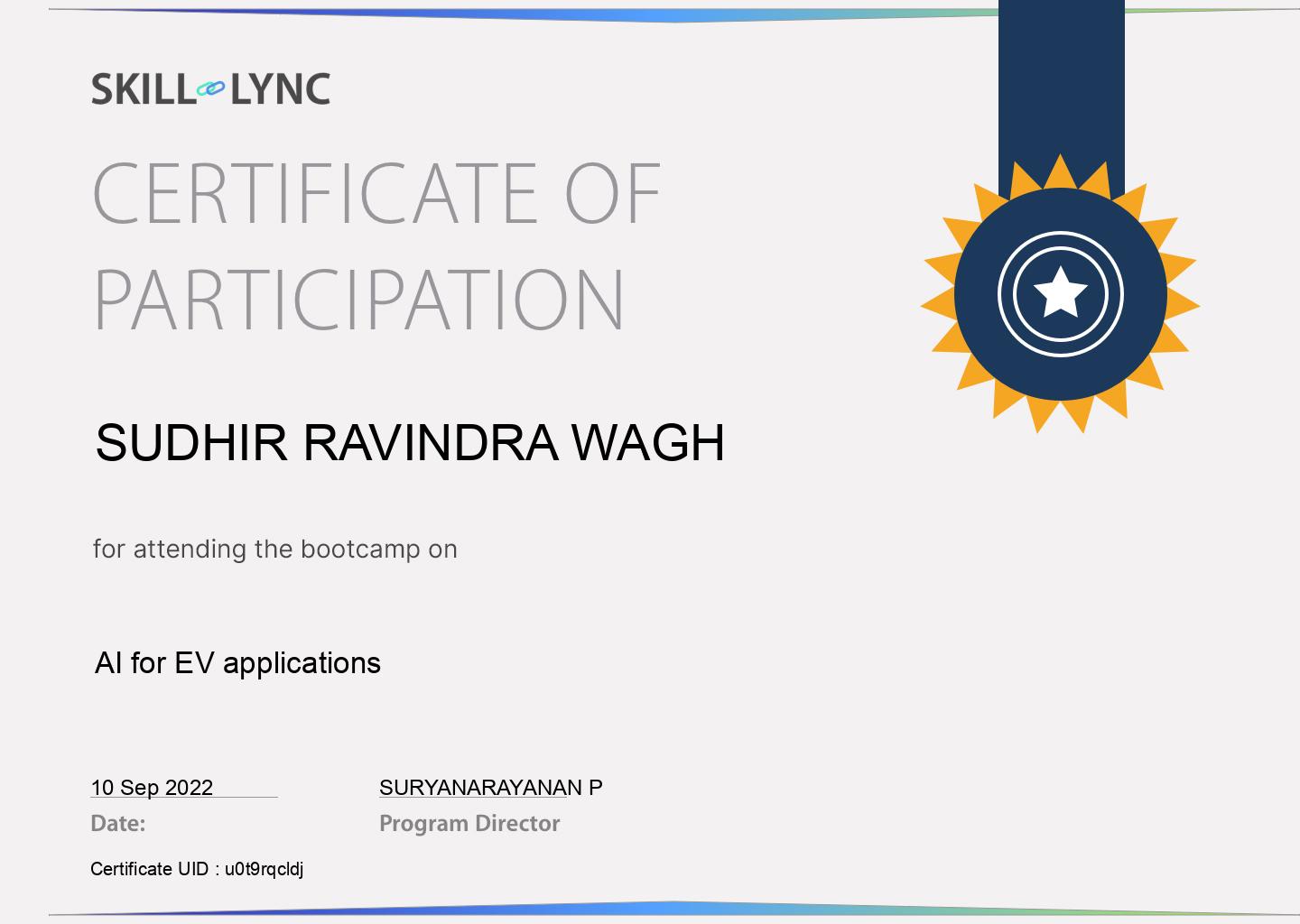Screen dimensions: 1300x924
Task: Click the Program Director label
Action: (469, 823)
